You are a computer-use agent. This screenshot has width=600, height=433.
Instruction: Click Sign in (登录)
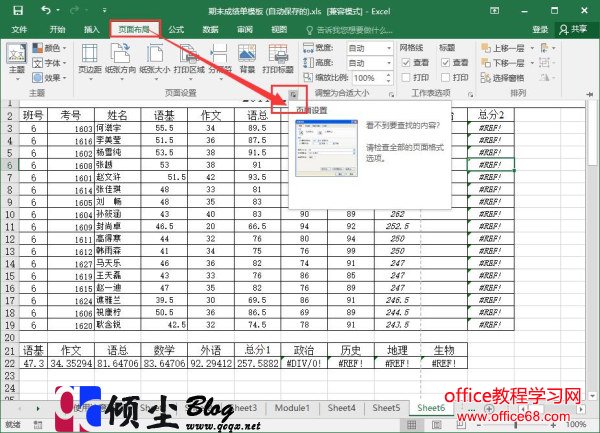click(540, 29)
